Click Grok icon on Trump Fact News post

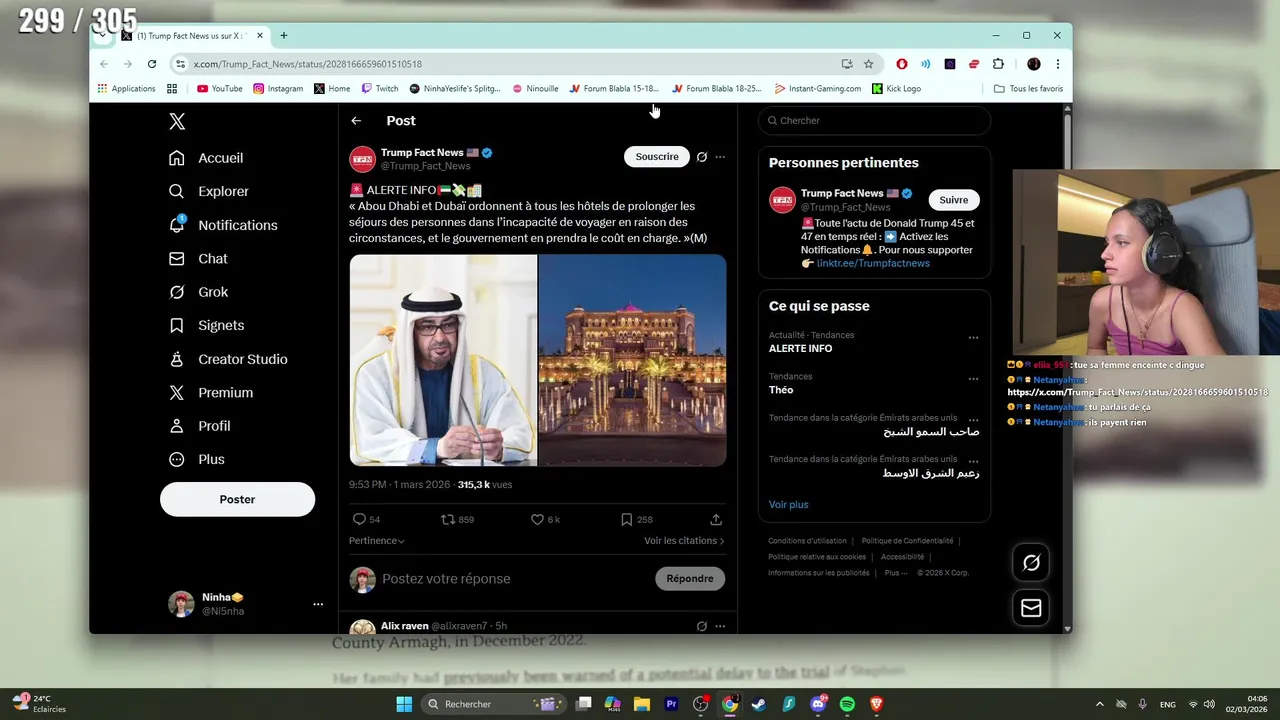pos(702,157)
